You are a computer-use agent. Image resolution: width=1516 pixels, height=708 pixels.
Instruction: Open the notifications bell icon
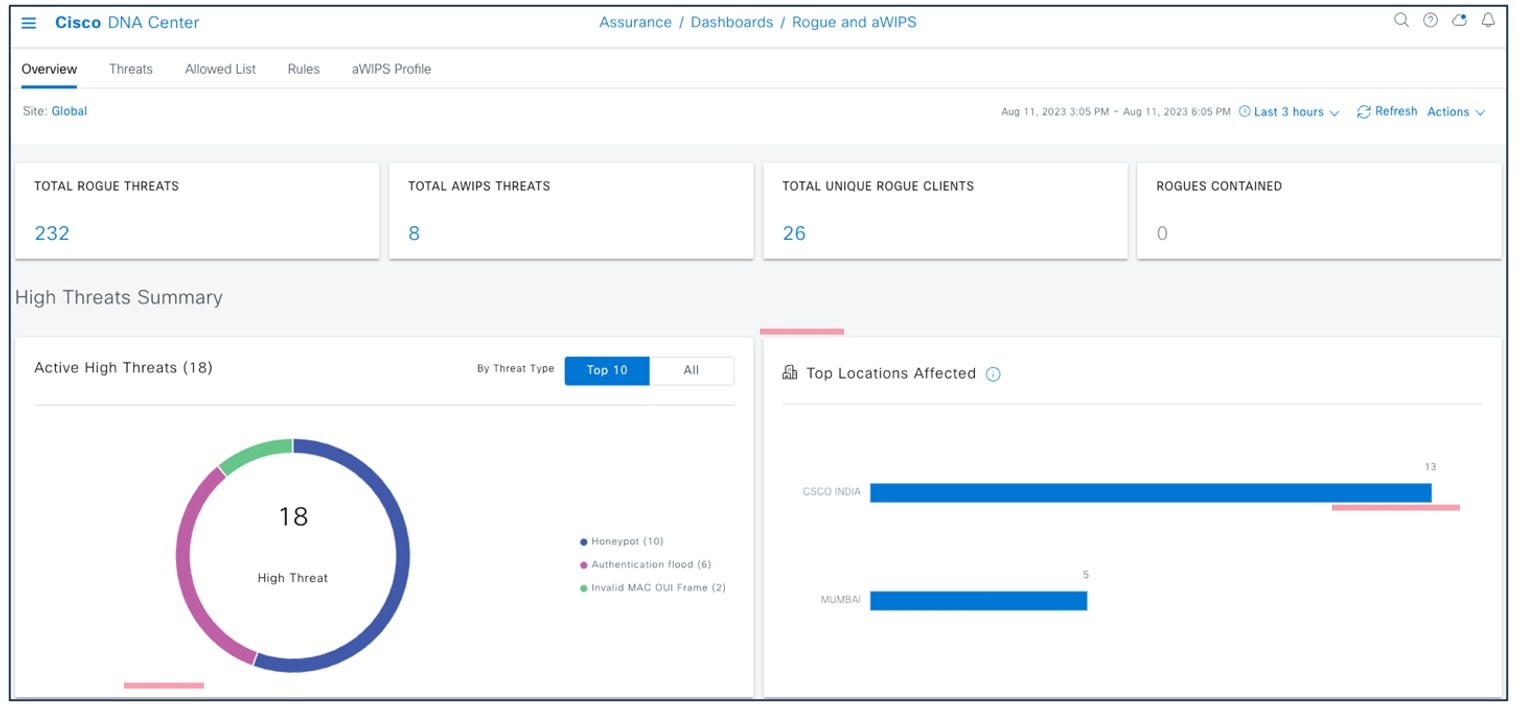(x=1488, y=20)
